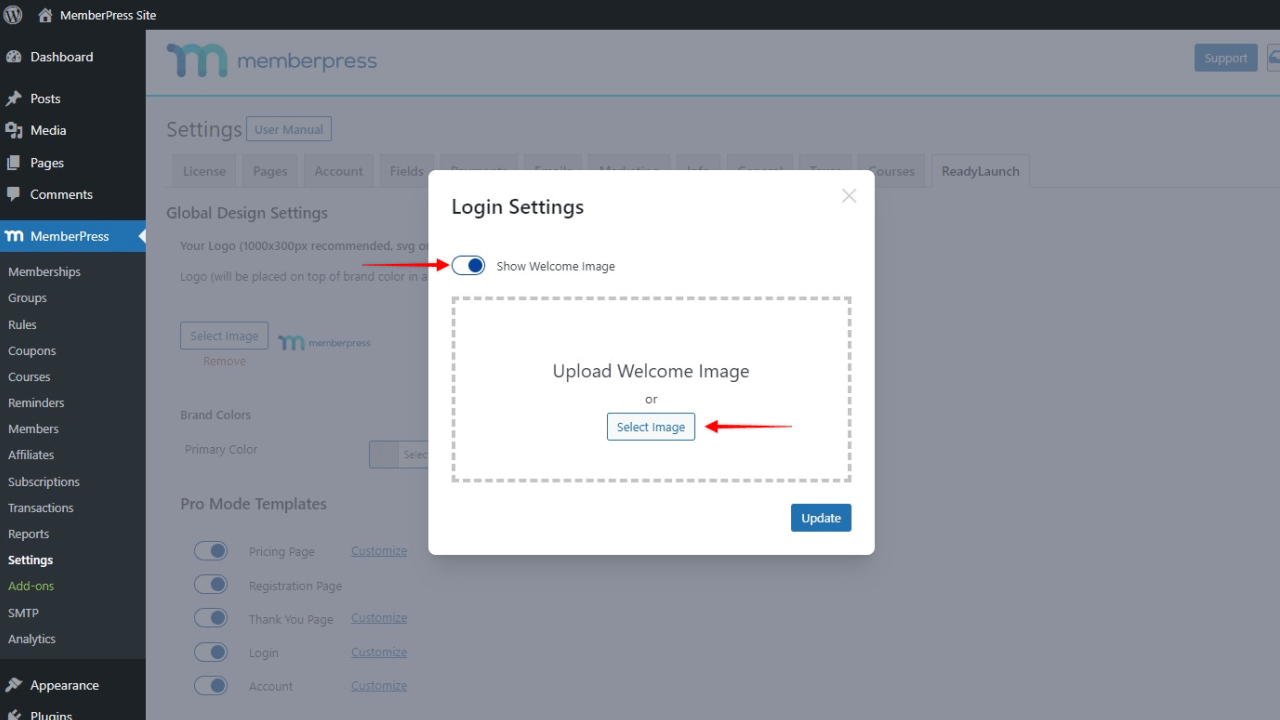Image resolution: width=1280 pixels, height=720 pixels.
Task: Close the Login Settings dialog
Action: [x=849, y=196]
